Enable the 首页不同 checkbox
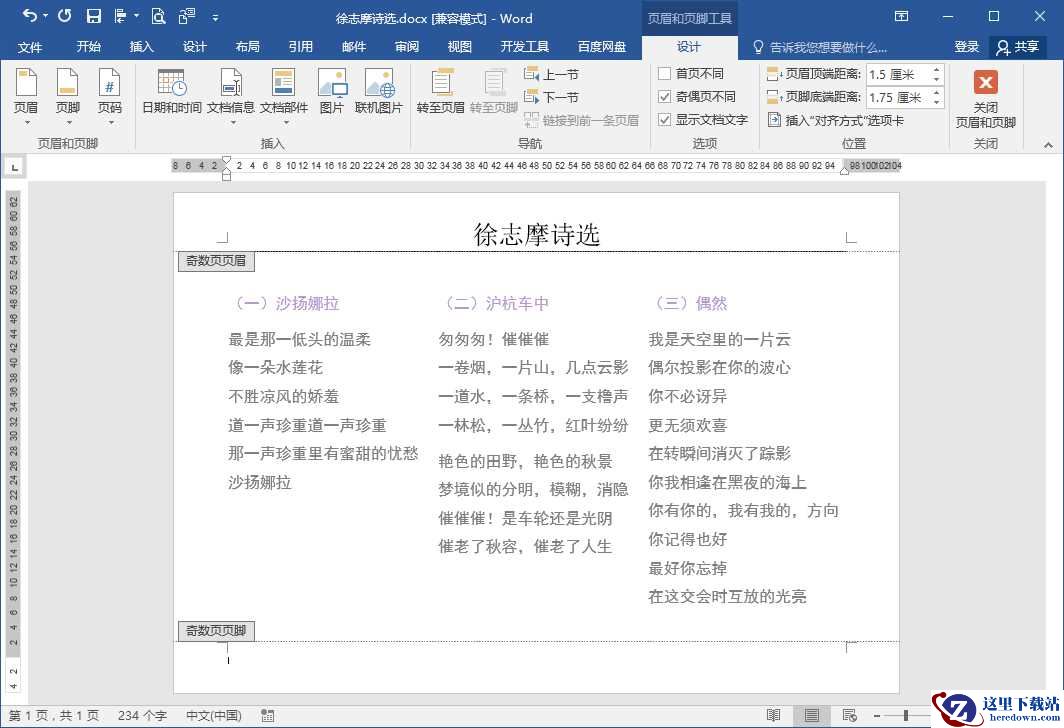Viewport: 1064px width, 728px height. pos(665,73)
